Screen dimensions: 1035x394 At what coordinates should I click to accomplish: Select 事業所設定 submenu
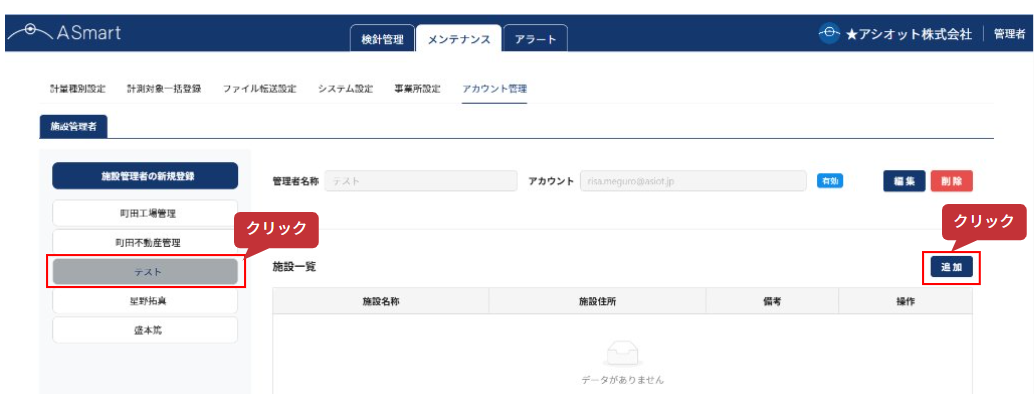pyautogui.click(x=417, y=89)
